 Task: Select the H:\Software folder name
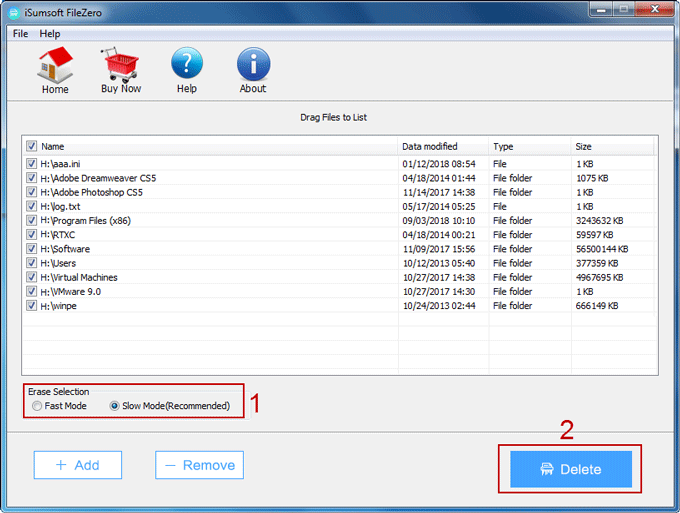point(65,249)
